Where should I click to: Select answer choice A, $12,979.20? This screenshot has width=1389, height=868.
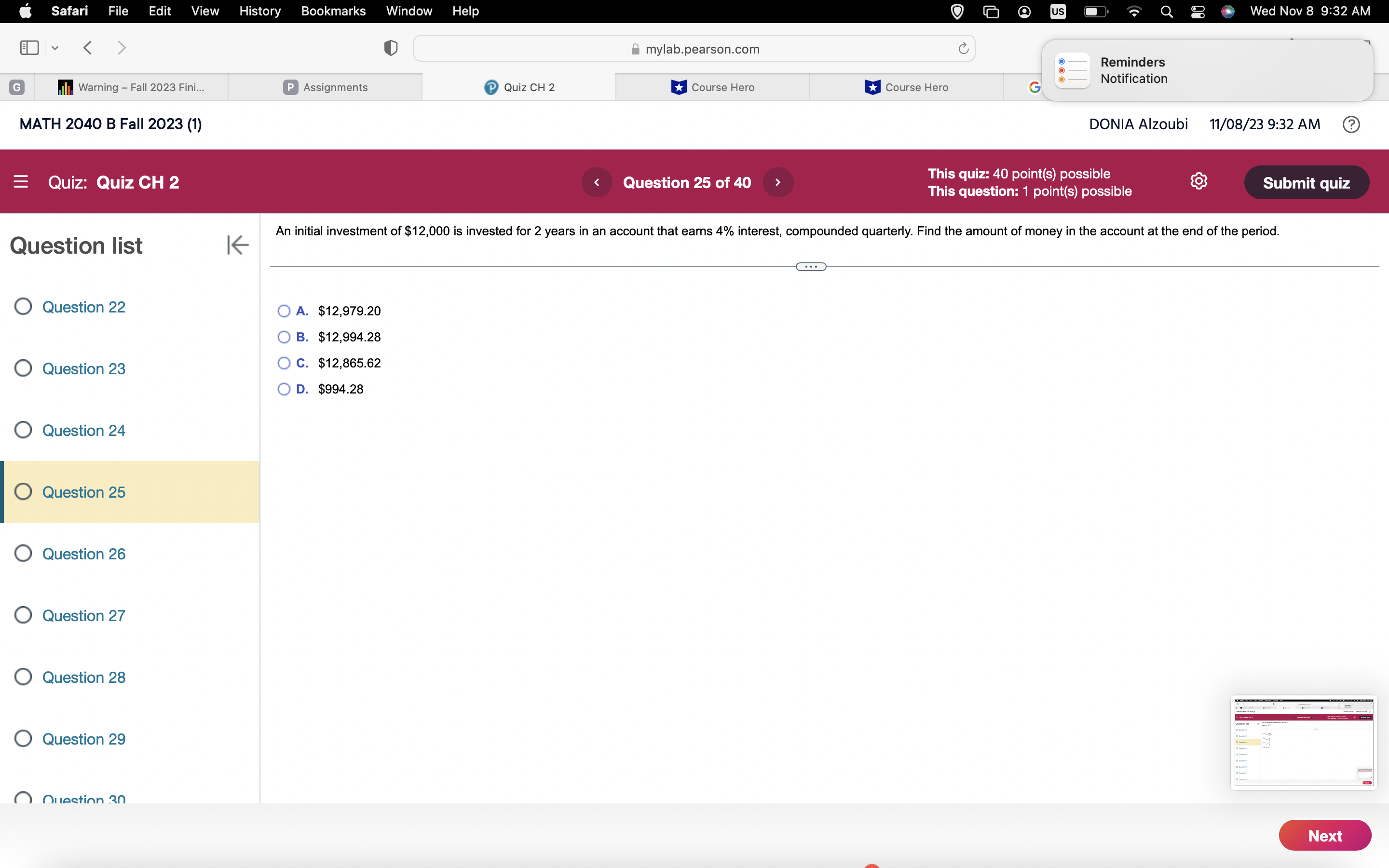pos(284,311)
